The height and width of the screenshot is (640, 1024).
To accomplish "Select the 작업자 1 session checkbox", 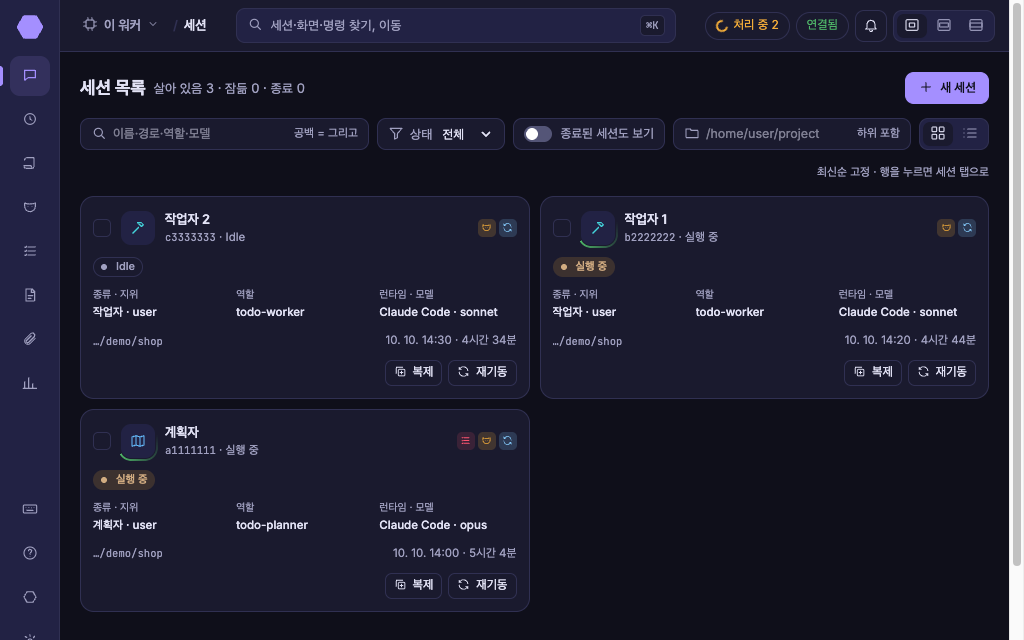I will (562, 228).
